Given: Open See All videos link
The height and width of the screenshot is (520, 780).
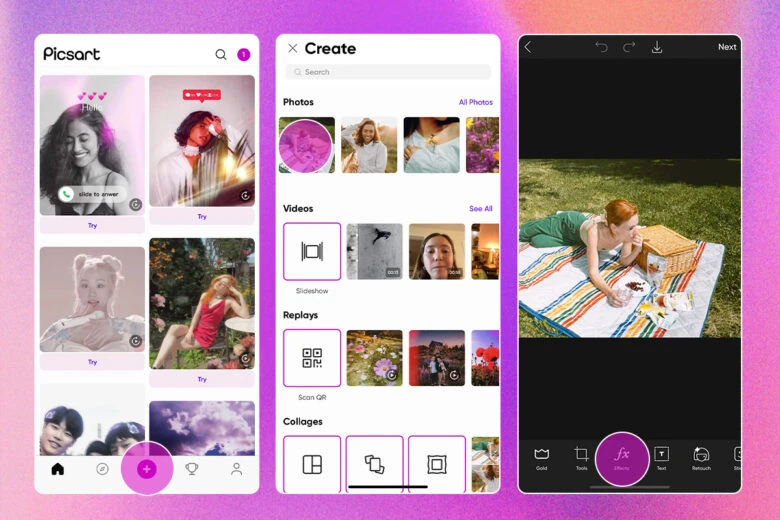Looking at the screenshot, I should (481, 208).
